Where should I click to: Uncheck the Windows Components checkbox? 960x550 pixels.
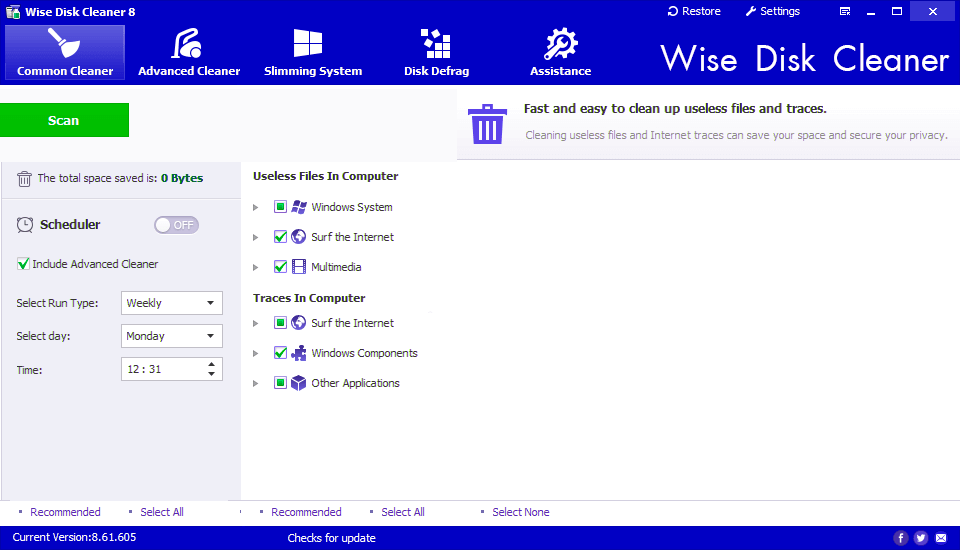click(280, 353)
